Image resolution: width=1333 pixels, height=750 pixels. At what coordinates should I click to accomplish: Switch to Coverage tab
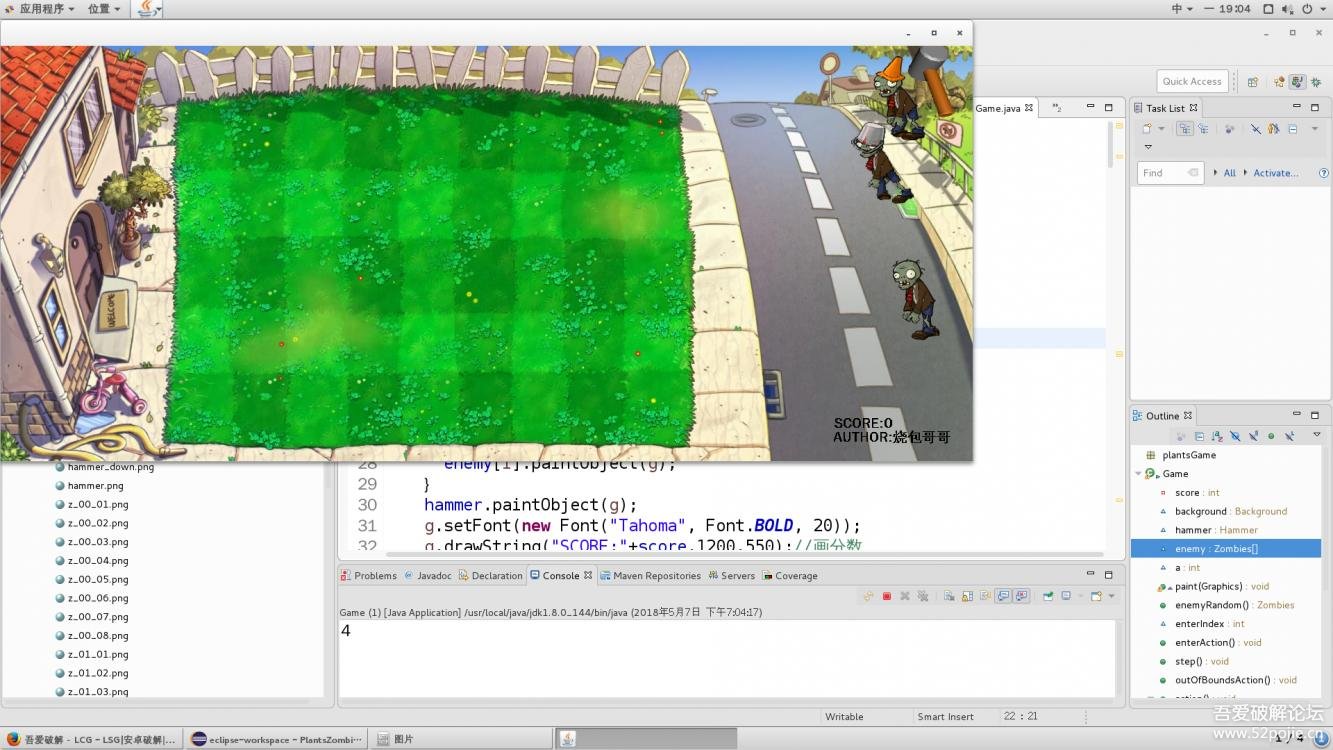(790, 575)
